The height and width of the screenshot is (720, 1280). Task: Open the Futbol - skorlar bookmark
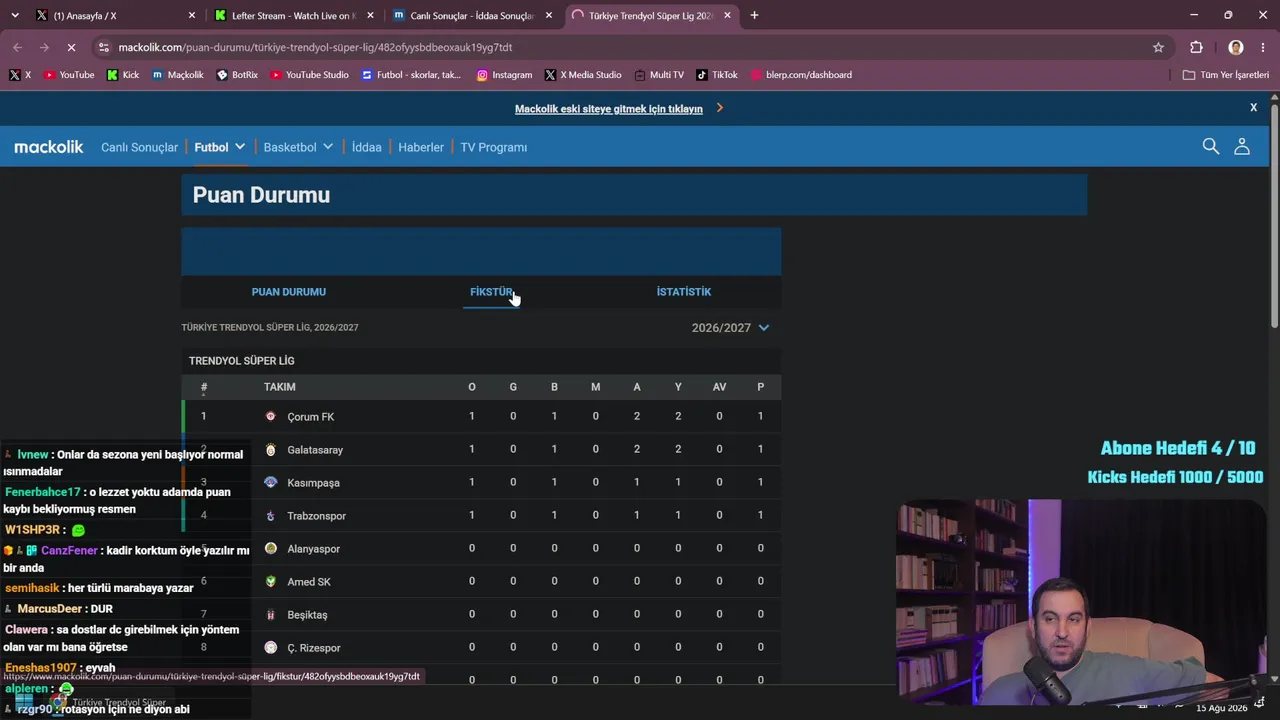[x=411, y=75]
